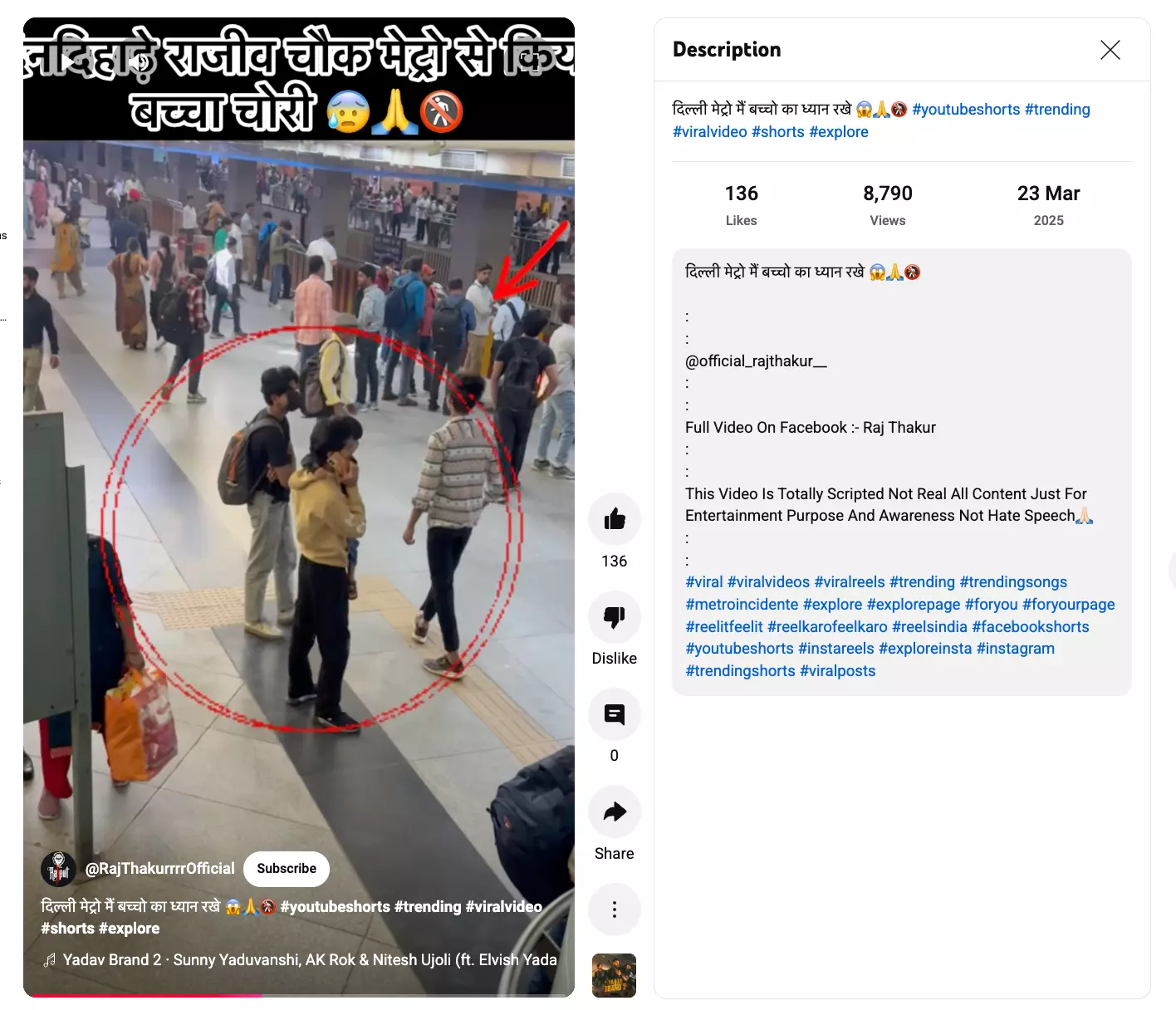
Task: Open the three-dot more options menu
Action: 615,909
